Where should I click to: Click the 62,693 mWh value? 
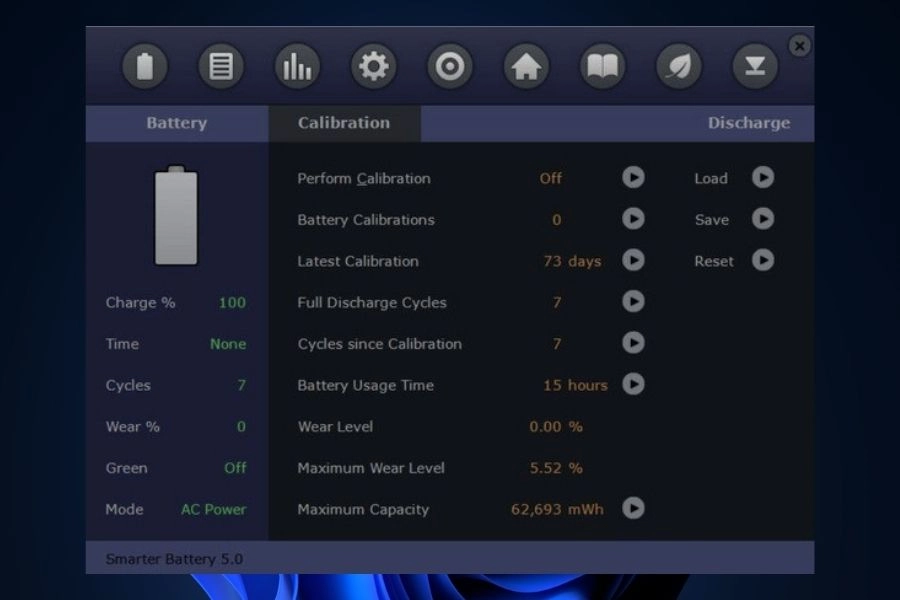[x=557, y=509]
